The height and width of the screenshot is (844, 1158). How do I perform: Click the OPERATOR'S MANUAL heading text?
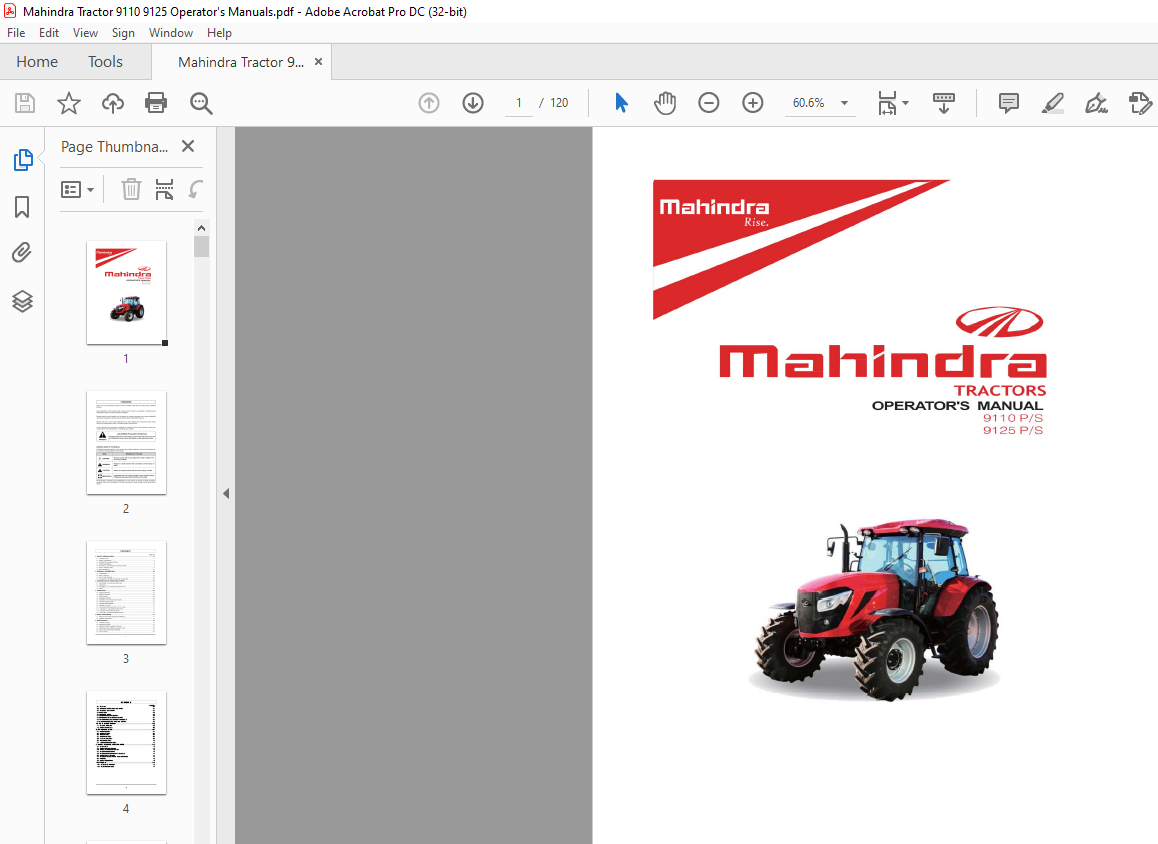click(x=957, y=405)
